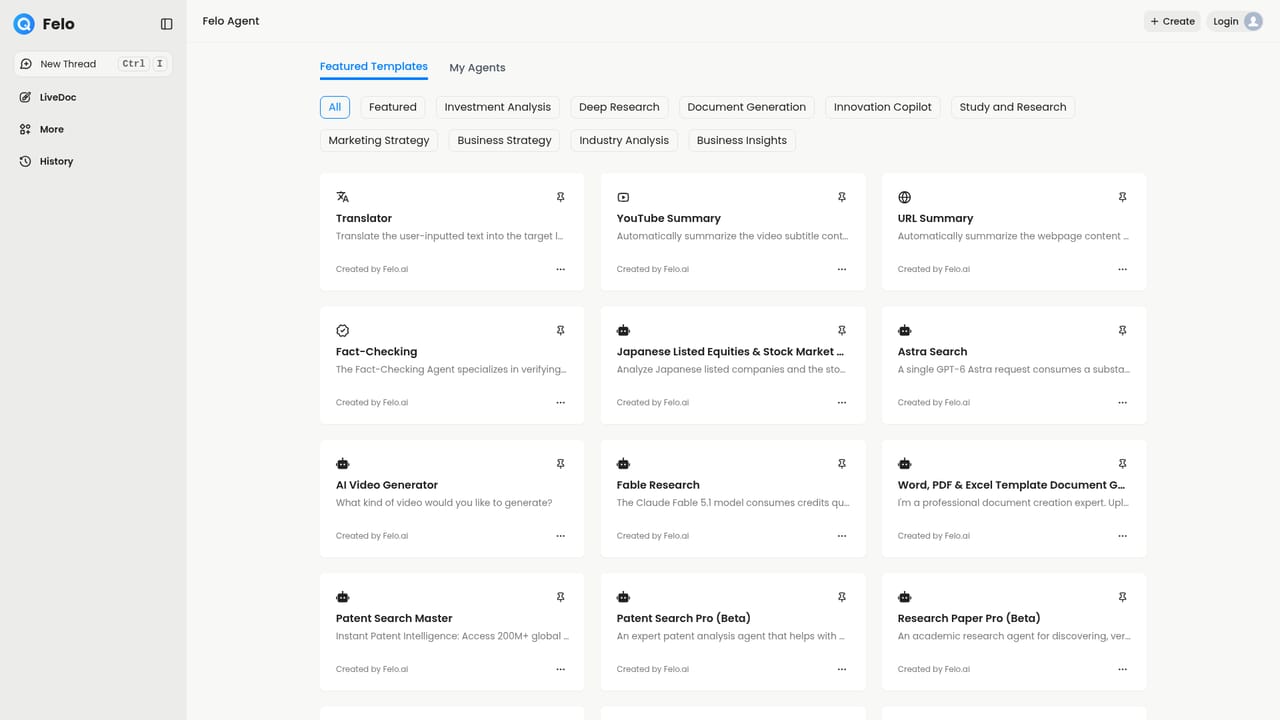Open the Word, PDF & Excel Template card
This screenshot has height=720, width=1280.
[x=1014, y=498]
